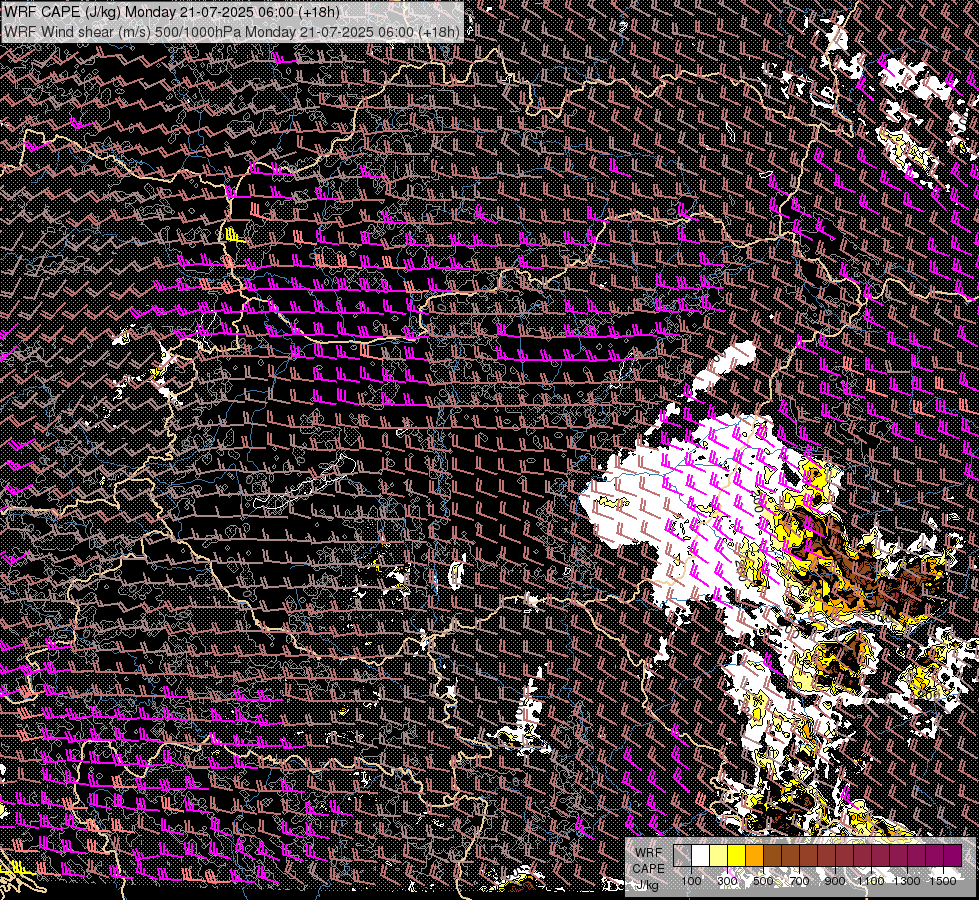Viewport: 979px width, 900px height.
Task: Click the '300' legend value label
Action: tap(727, 881)
